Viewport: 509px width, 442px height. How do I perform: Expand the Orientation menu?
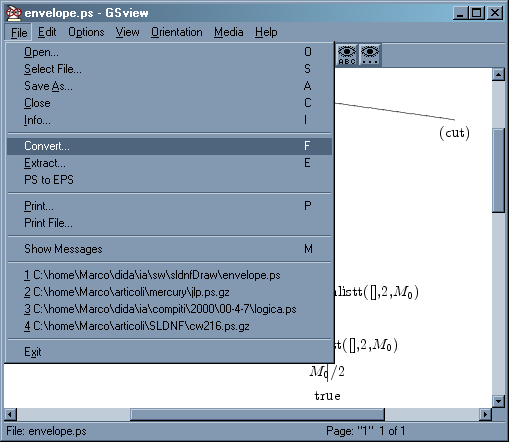pos(177,32)
